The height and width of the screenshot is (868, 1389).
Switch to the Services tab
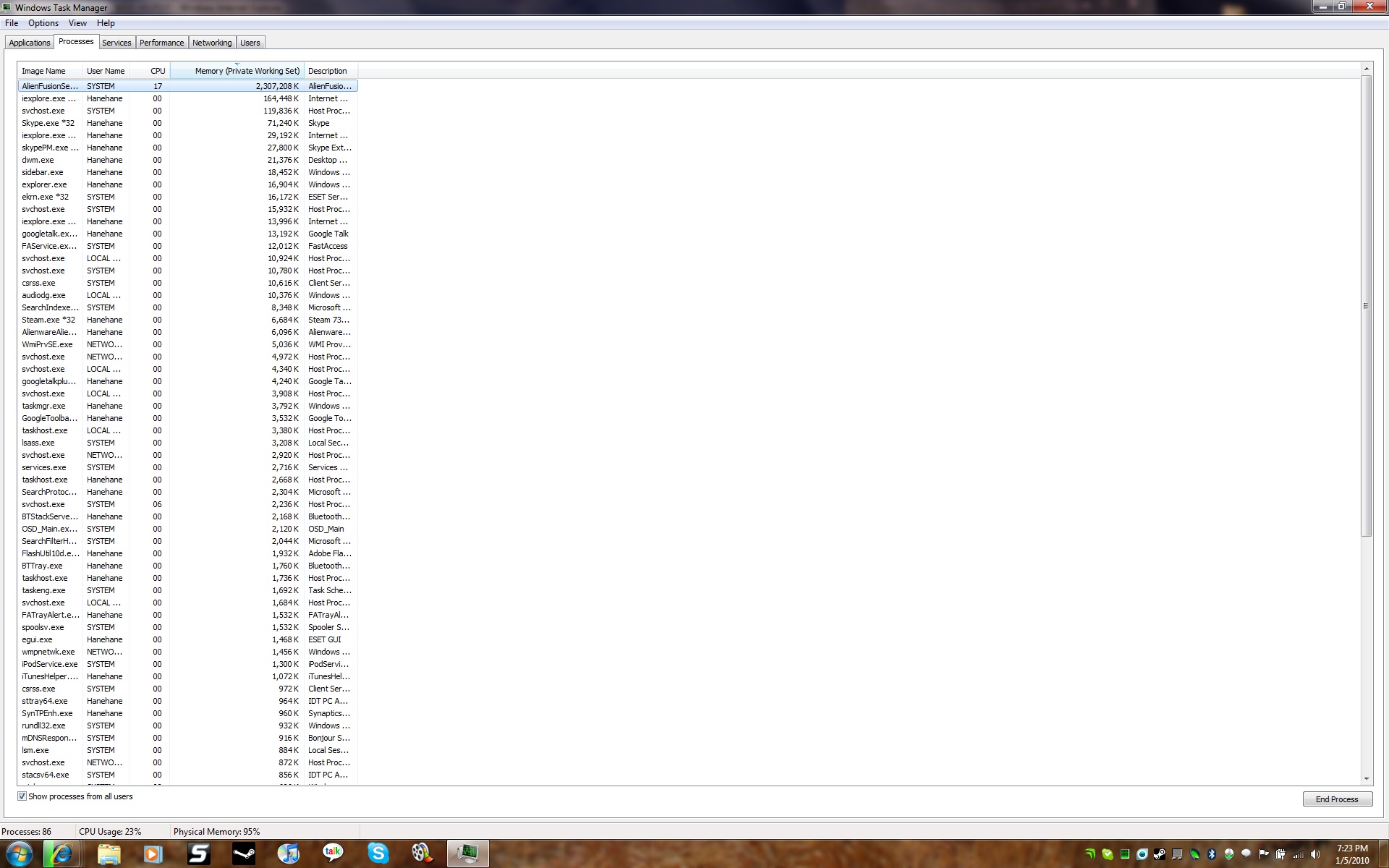pos(116,43)
